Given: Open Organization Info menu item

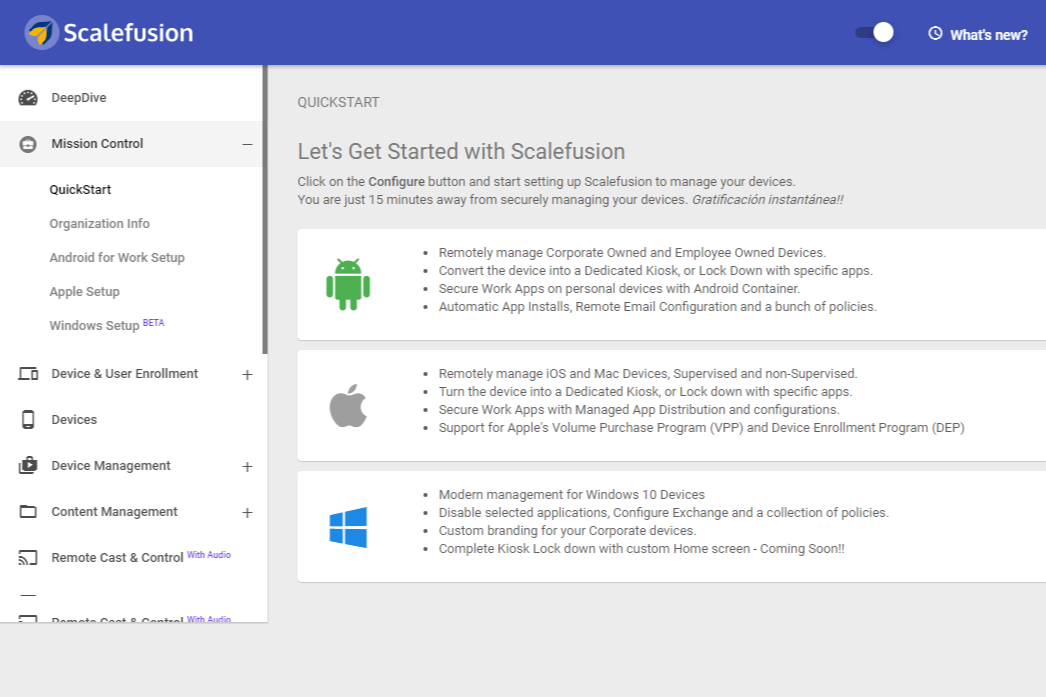Looking at the screenshot, I should tap(100, 224).
